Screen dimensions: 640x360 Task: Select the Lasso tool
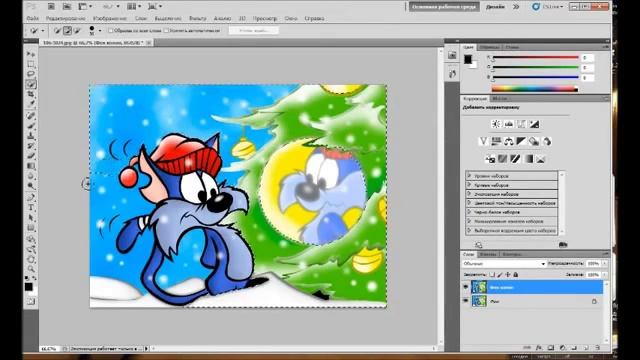point(31,74)
